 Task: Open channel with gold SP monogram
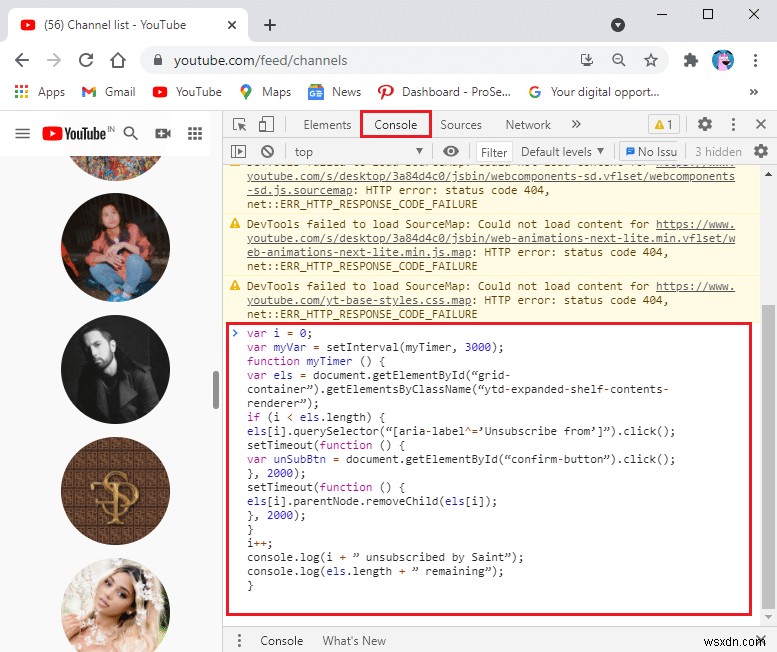[115, 490]
